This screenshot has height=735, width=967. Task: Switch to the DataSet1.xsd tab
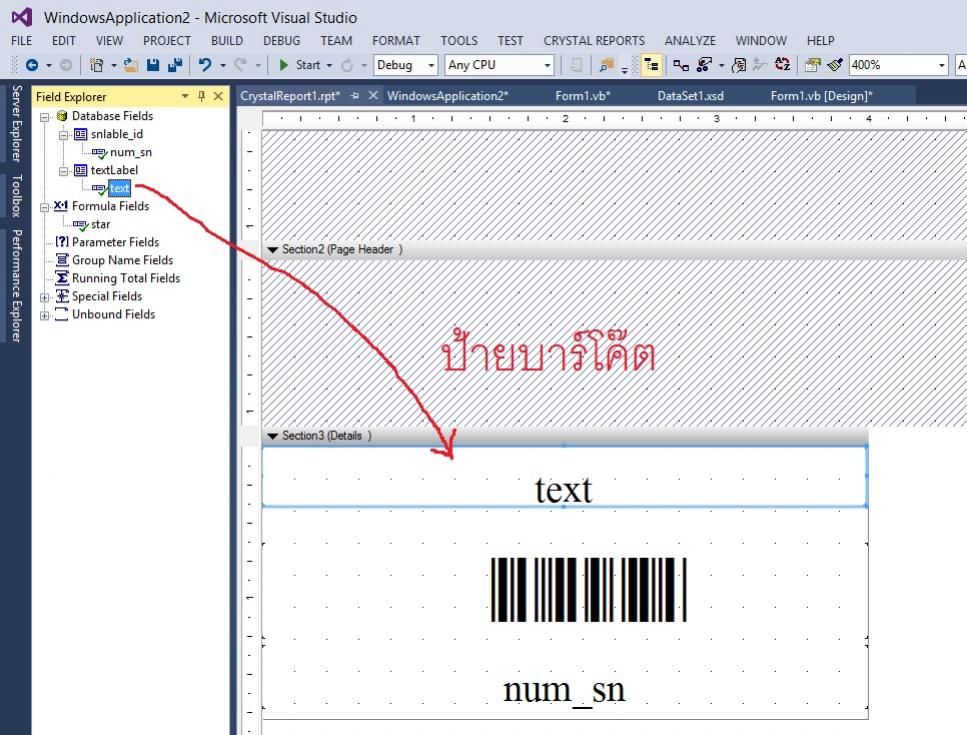(x=690, y=96)
